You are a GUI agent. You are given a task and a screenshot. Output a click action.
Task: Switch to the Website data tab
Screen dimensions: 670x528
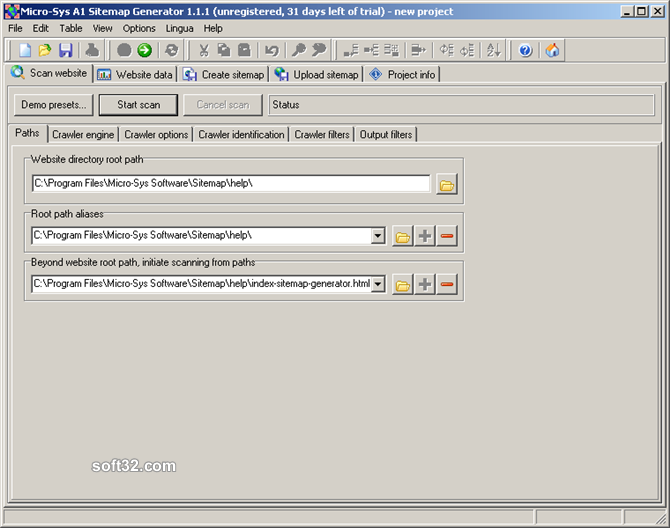(135, 75)
